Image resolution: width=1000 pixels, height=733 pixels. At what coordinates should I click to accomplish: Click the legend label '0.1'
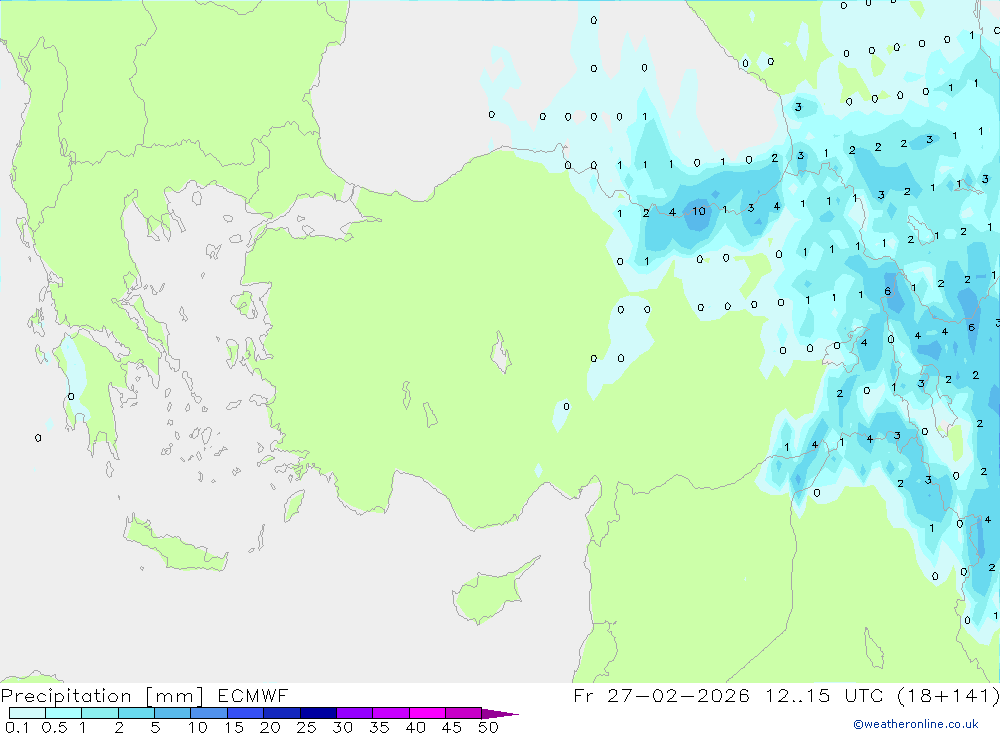tap(17, 727)
